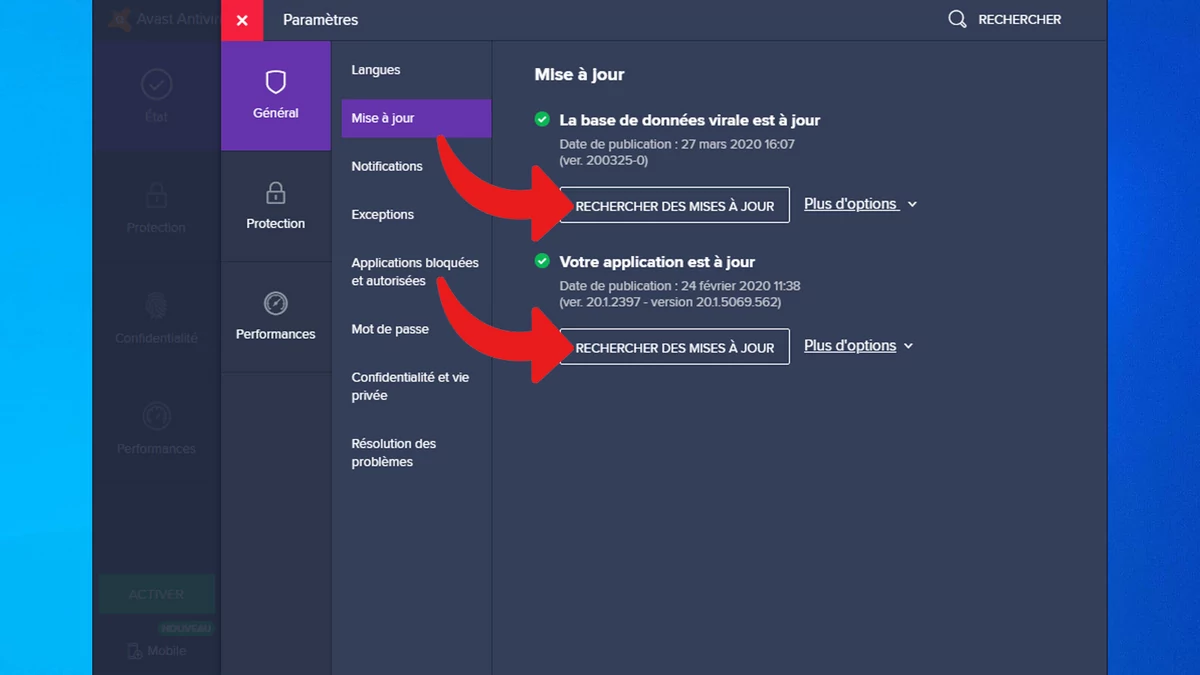The image size is (1200, 675).
Task: Open the Mise à jour section
Action: [416, 118]
